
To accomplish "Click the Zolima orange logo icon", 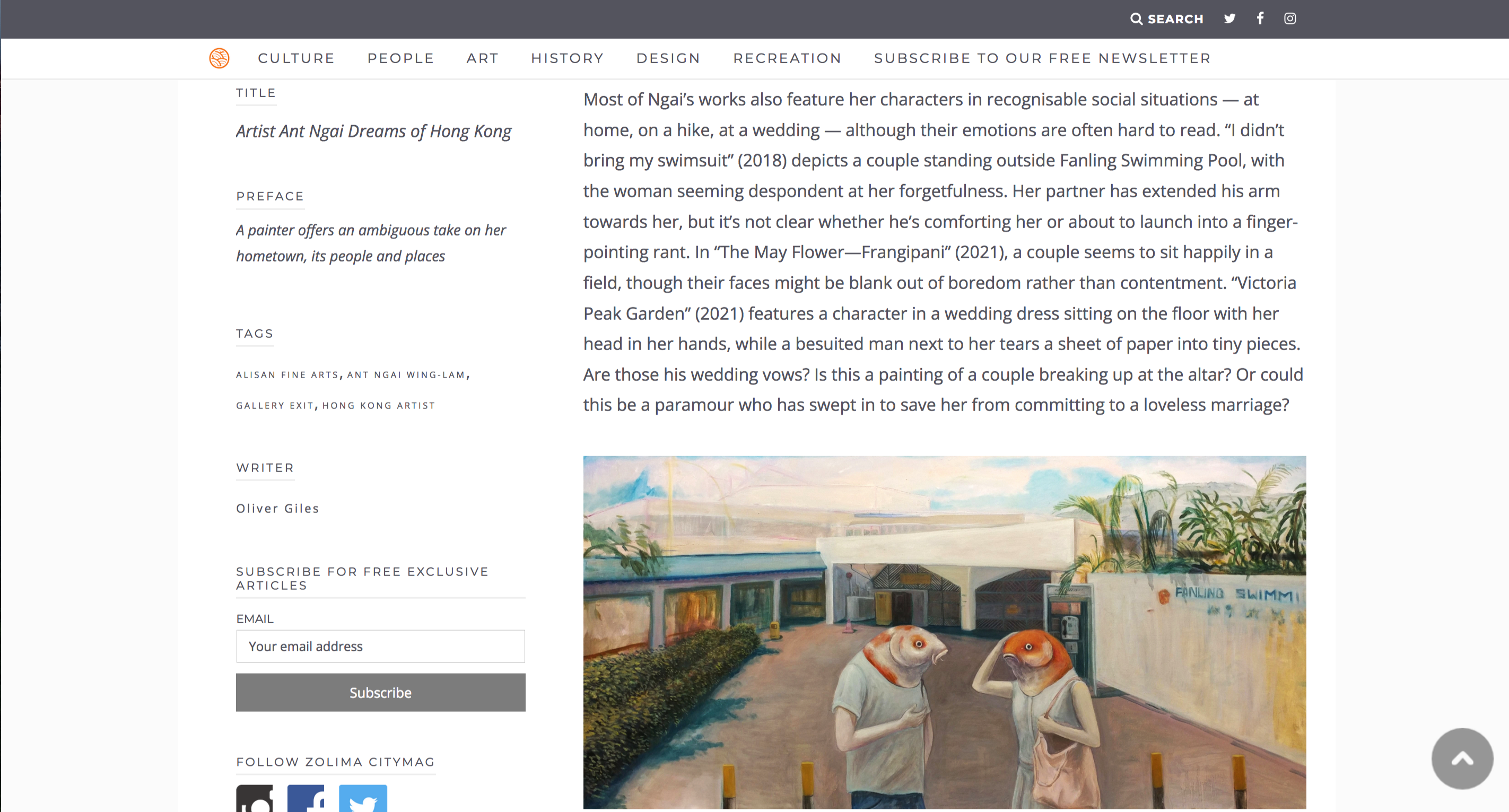I will pos(219,58).
